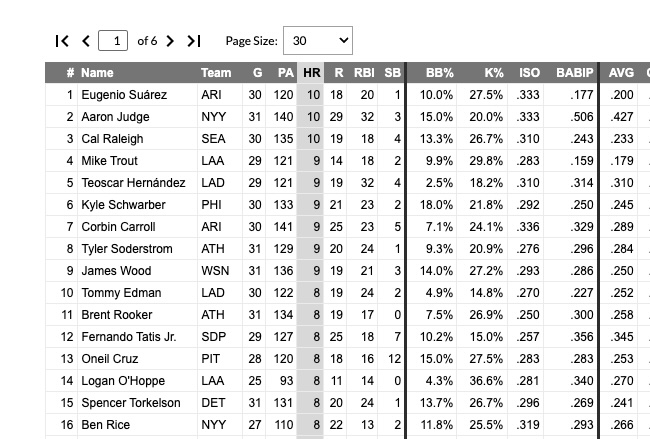Open the NYY team link for Judge
This screenshot has height=439, width=650.
click(x=214, y=117)
